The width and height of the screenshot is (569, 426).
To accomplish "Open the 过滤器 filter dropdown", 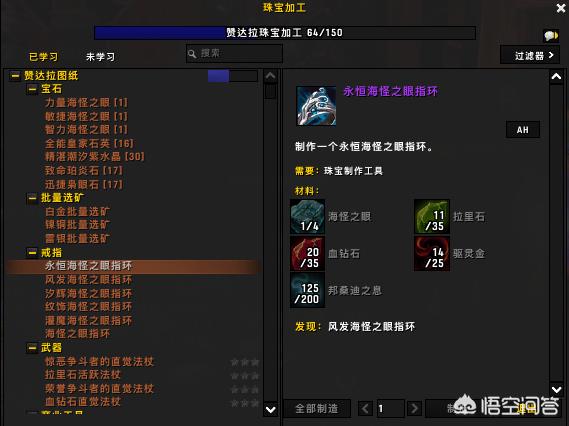I will [530, 55].
